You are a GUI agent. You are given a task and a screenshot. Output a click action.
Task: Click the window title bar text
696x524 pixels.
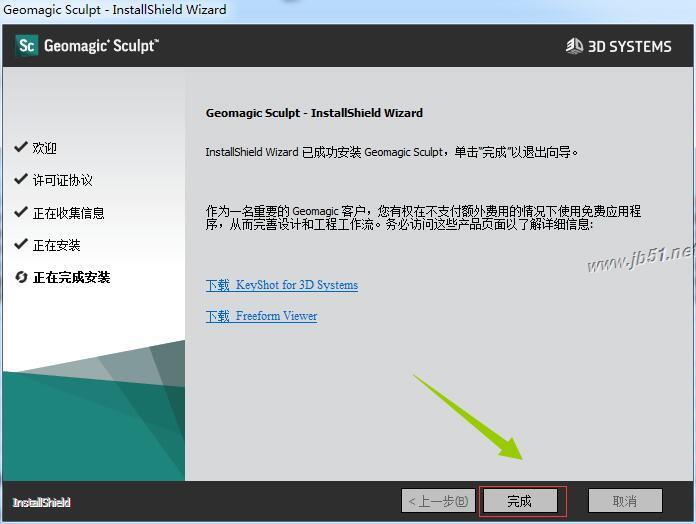pos(115,9)
